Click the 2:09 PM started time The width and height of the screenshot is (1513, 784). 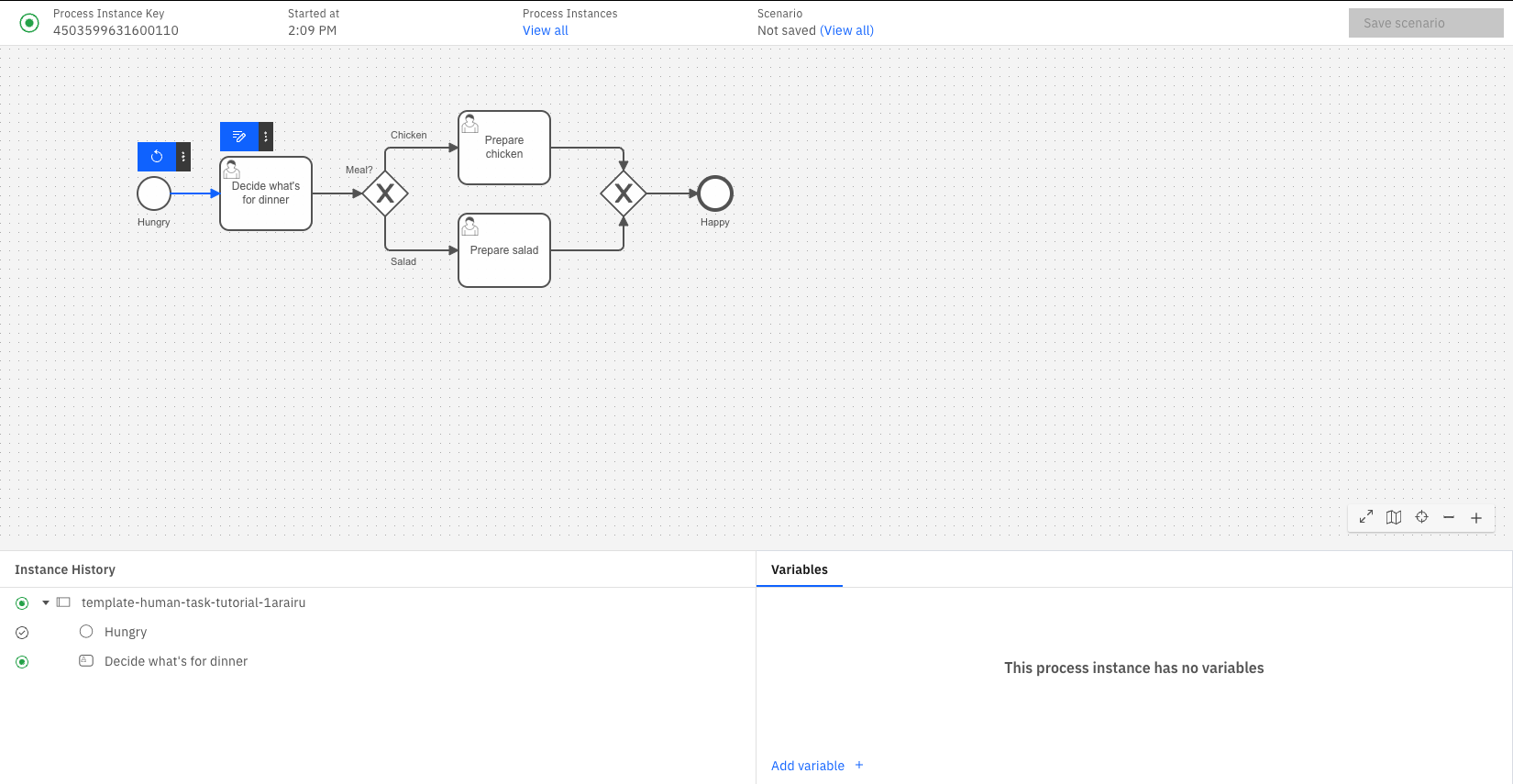coord(313,30)
